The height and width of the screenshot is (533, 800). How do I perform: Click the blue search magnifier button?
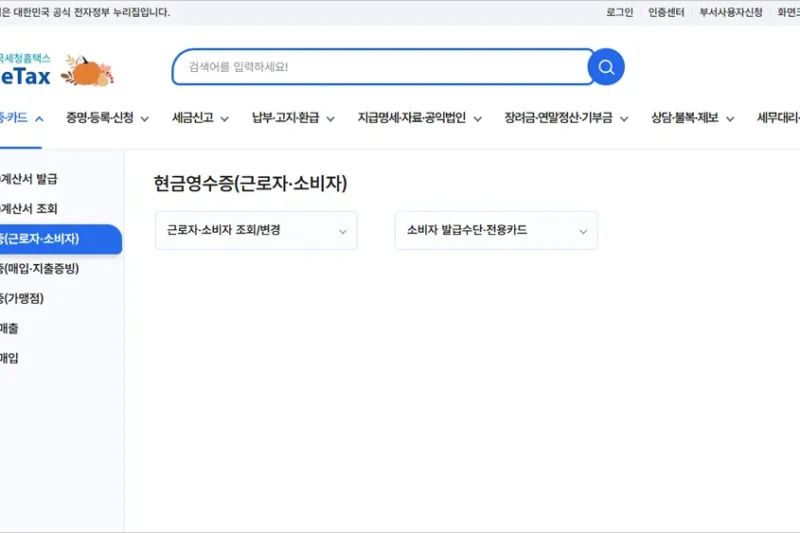coord(606,67)
